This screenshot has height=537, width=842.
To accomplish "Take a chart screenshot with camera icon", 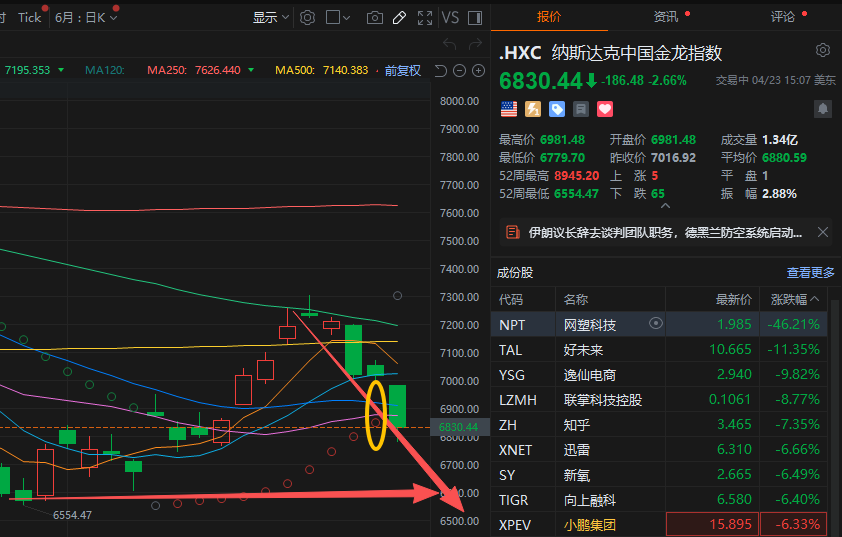I will tap(375, 18).
